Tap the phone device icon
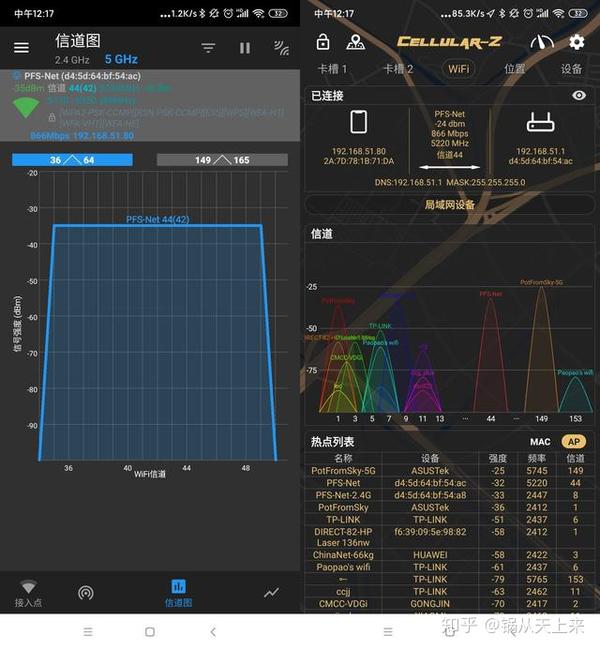Screen dimensions: 600x650 coord(359,122)
